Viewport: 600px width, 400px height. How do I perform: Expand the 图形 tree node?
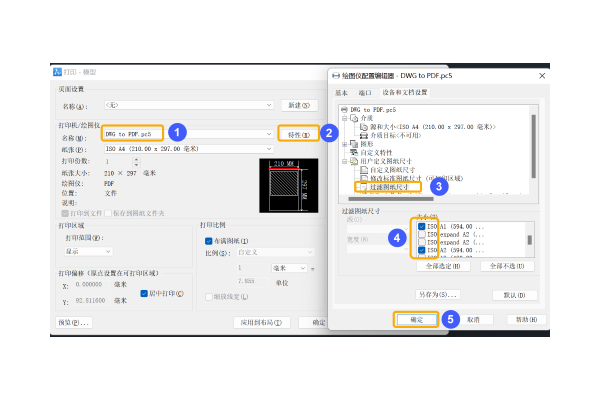point(344,144)
